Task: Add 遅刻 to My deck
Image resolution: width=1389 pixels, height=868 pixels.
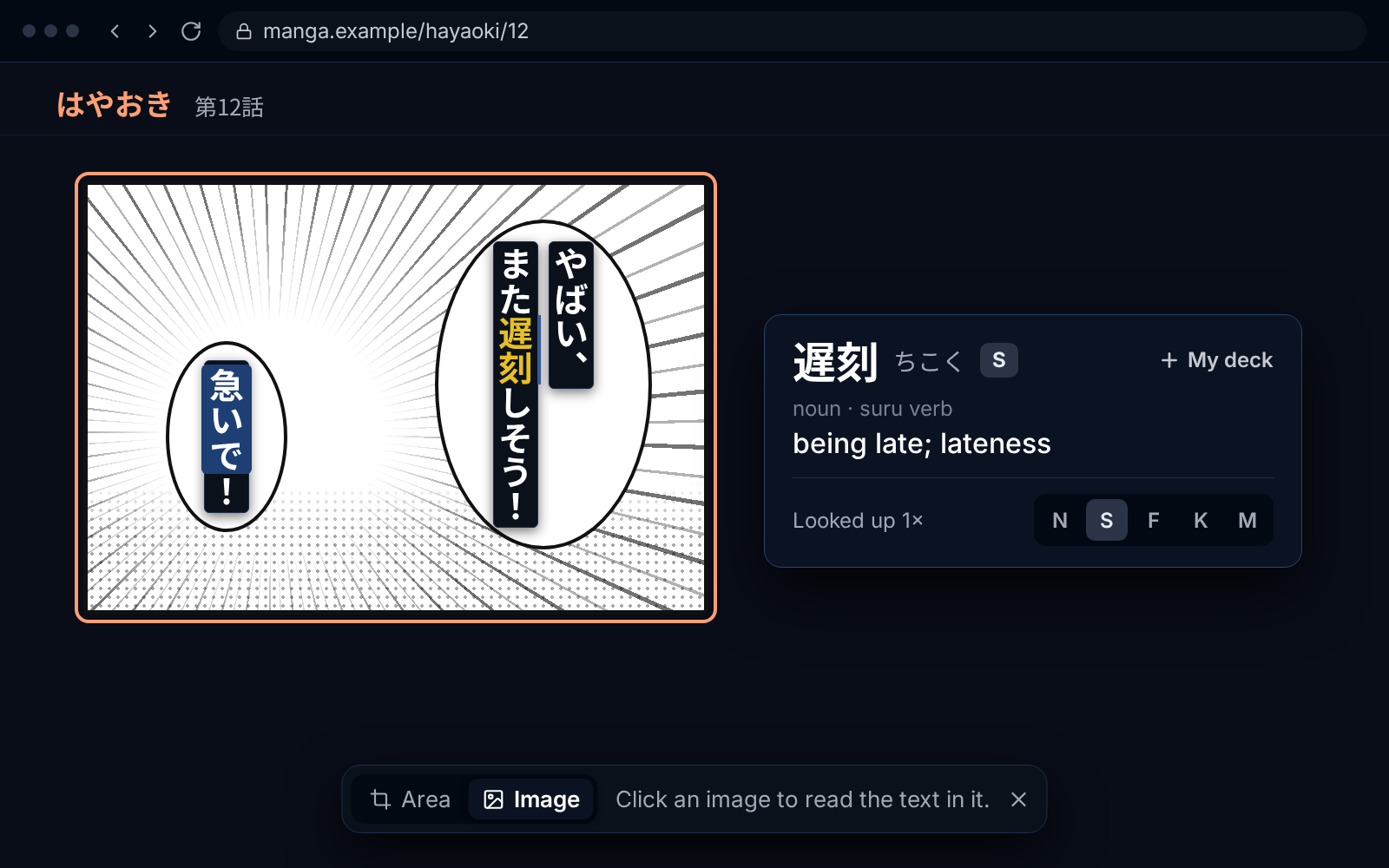Action: pos(1216,360)
